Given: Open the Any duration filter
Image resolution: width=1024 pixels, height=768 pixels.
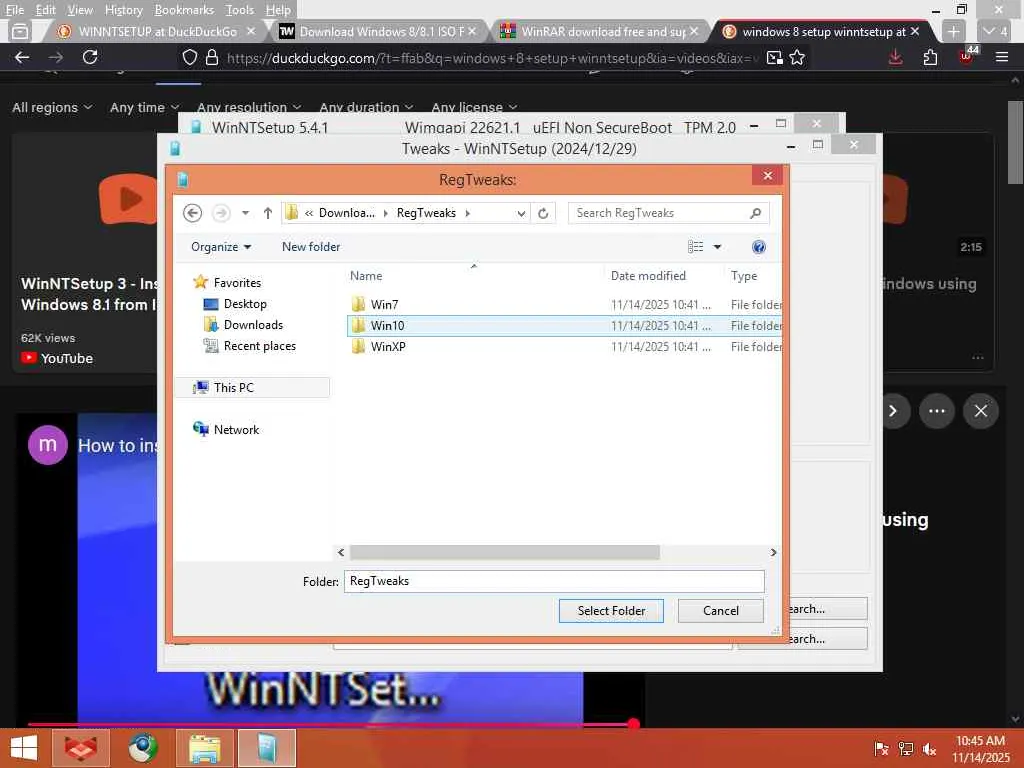Looking at the screenshot, I should pyautogui.click(x=366, y=107).
